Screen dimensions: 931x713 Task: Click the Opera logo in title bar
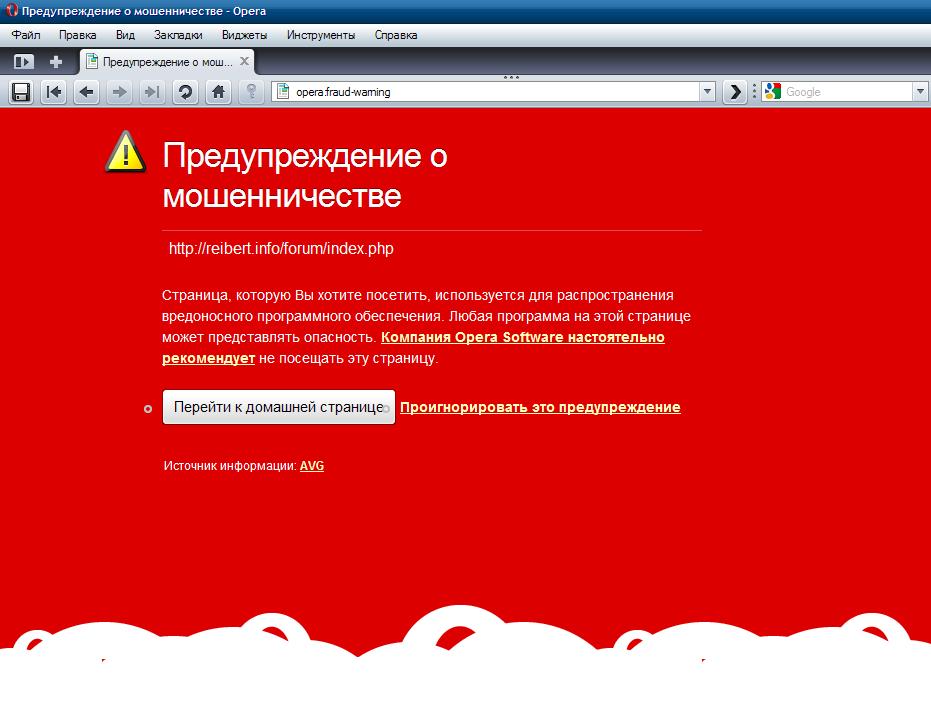[11, 11]
